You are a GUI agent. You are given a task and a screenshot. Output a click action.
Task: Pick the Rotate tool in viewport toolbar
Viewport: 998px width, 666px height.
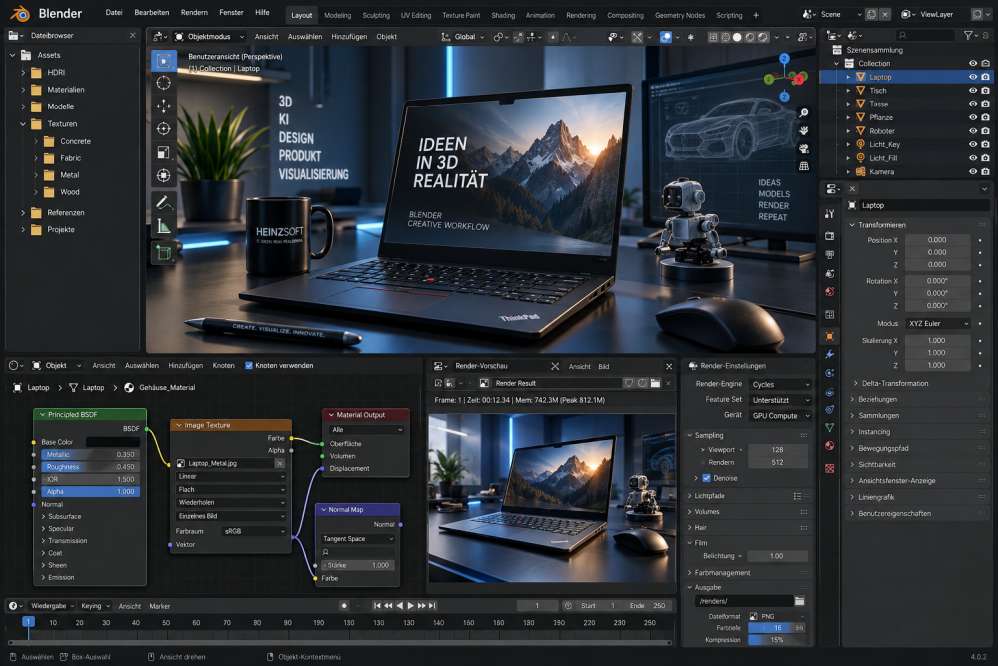(x=164, y=129)
